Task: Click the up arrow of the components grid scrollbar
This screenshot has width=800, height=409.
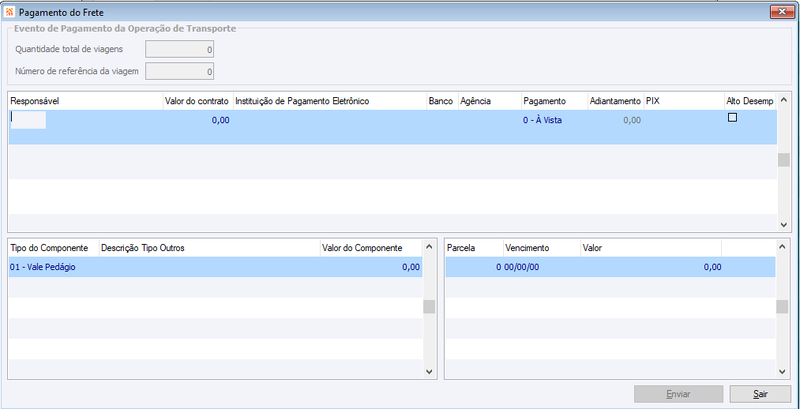Action: (429, 247)
